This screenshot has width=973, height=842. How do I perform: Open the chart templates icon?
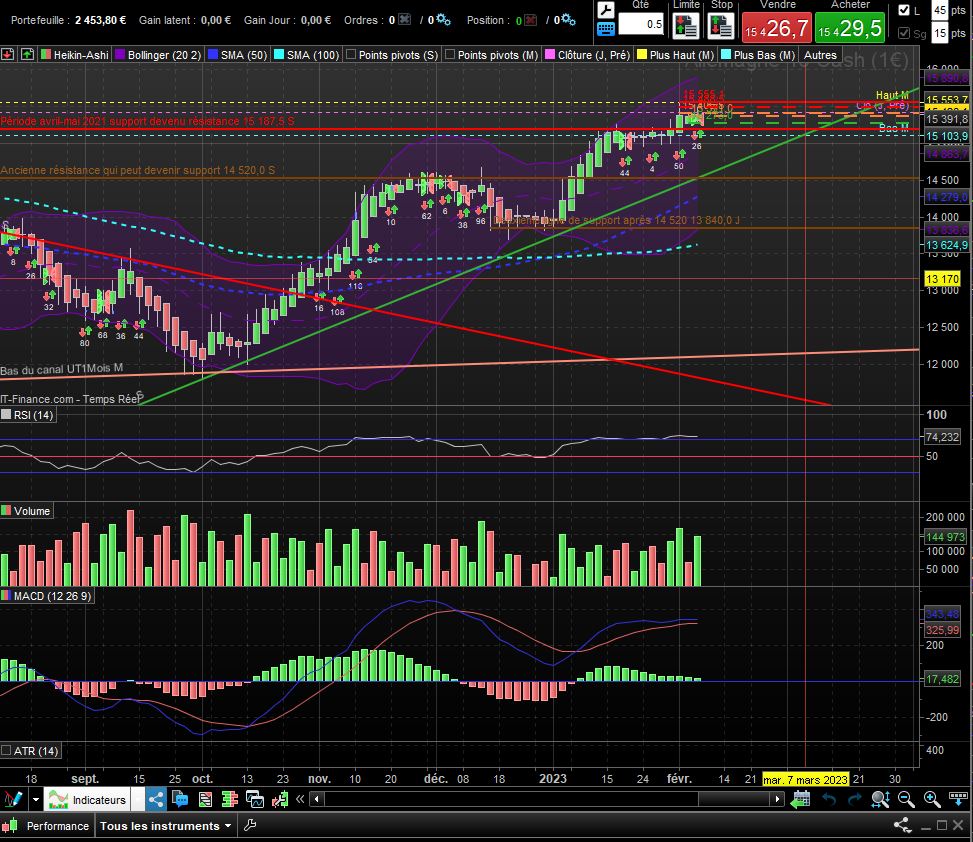(x=205, y=799)
